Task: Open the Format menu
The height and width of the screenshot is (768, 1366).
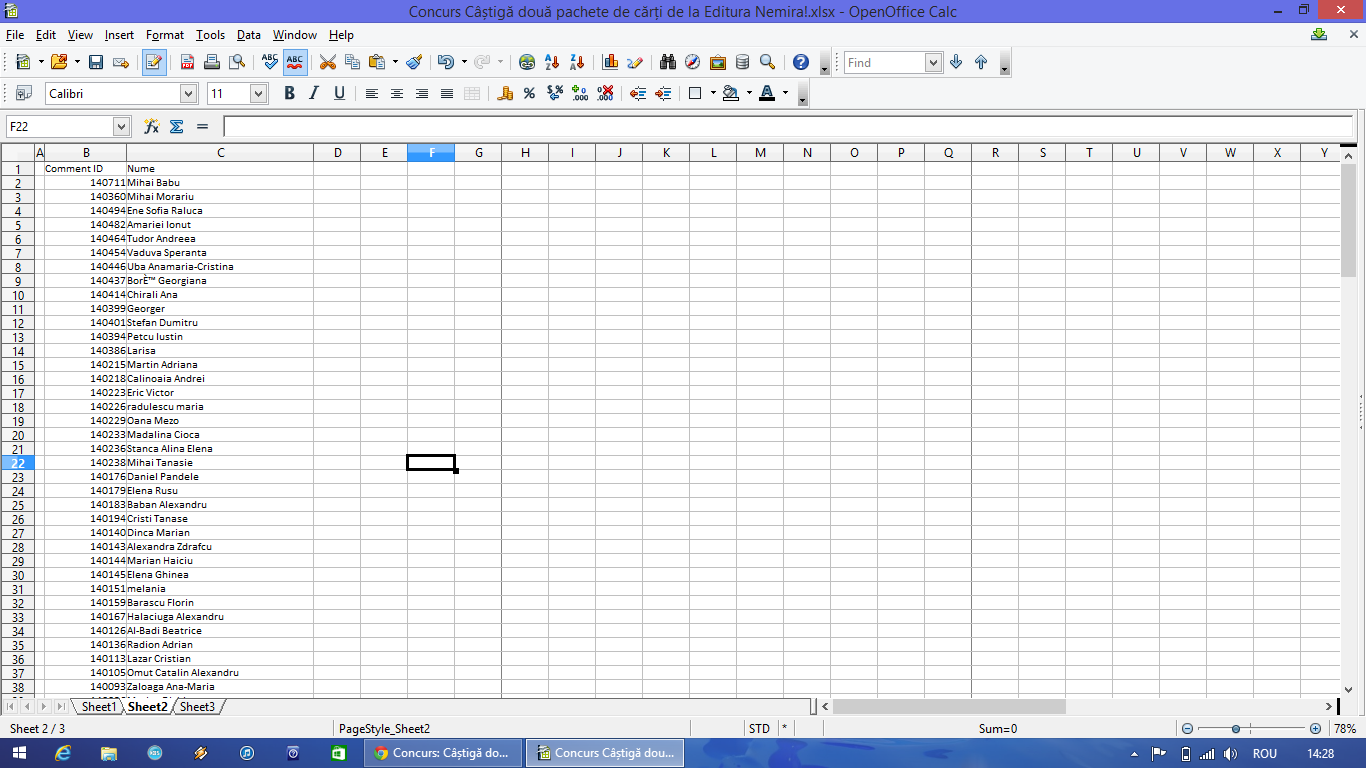Action: click(165, 35)
